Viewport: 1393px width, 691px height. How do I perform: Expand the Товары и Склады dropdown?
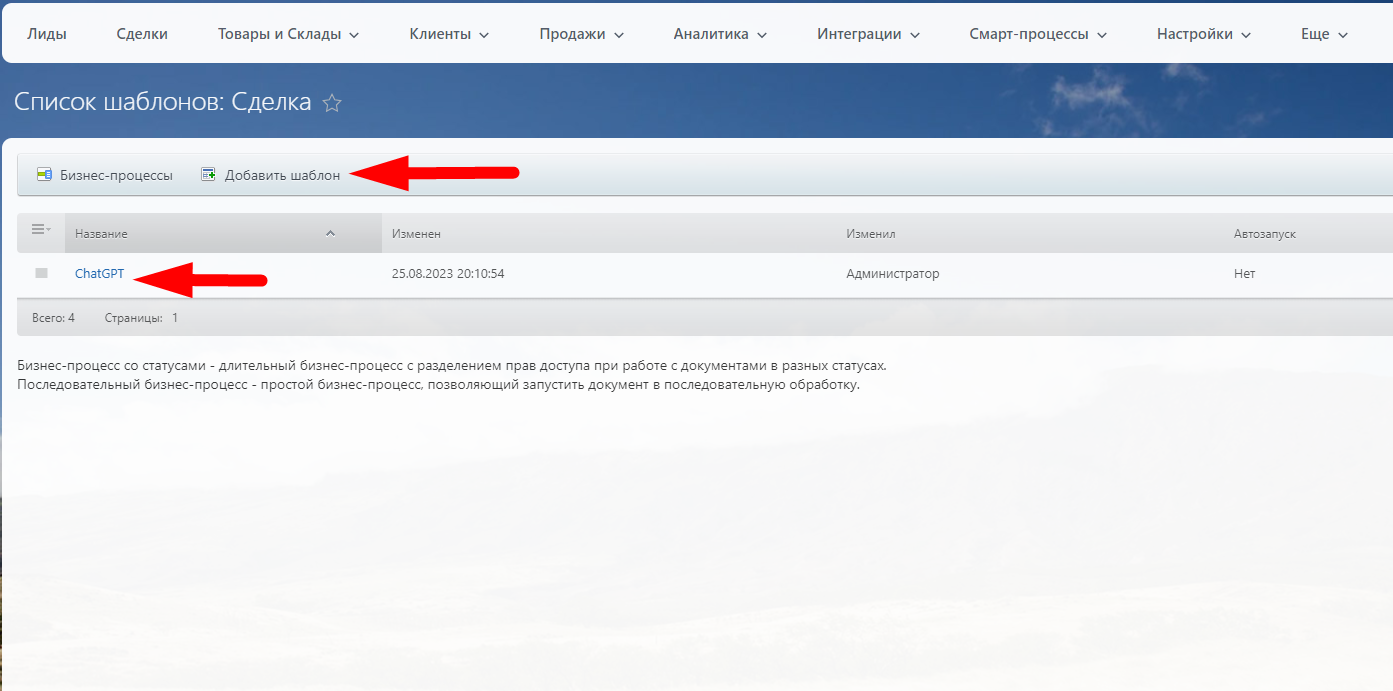[286, 33]
